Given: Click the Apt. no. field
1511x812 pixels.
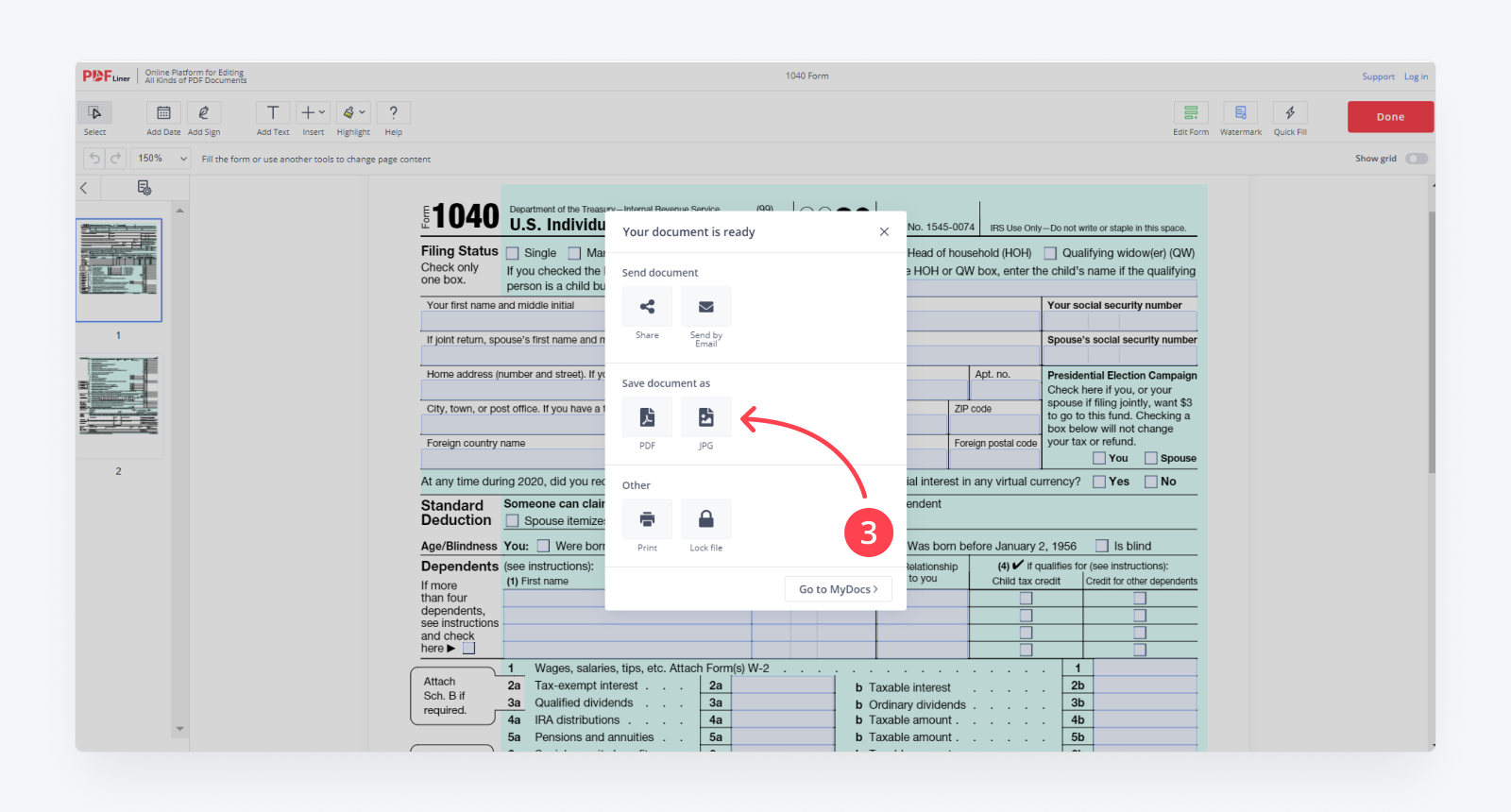Looking at the screenshot, I should click(1006, 390).
